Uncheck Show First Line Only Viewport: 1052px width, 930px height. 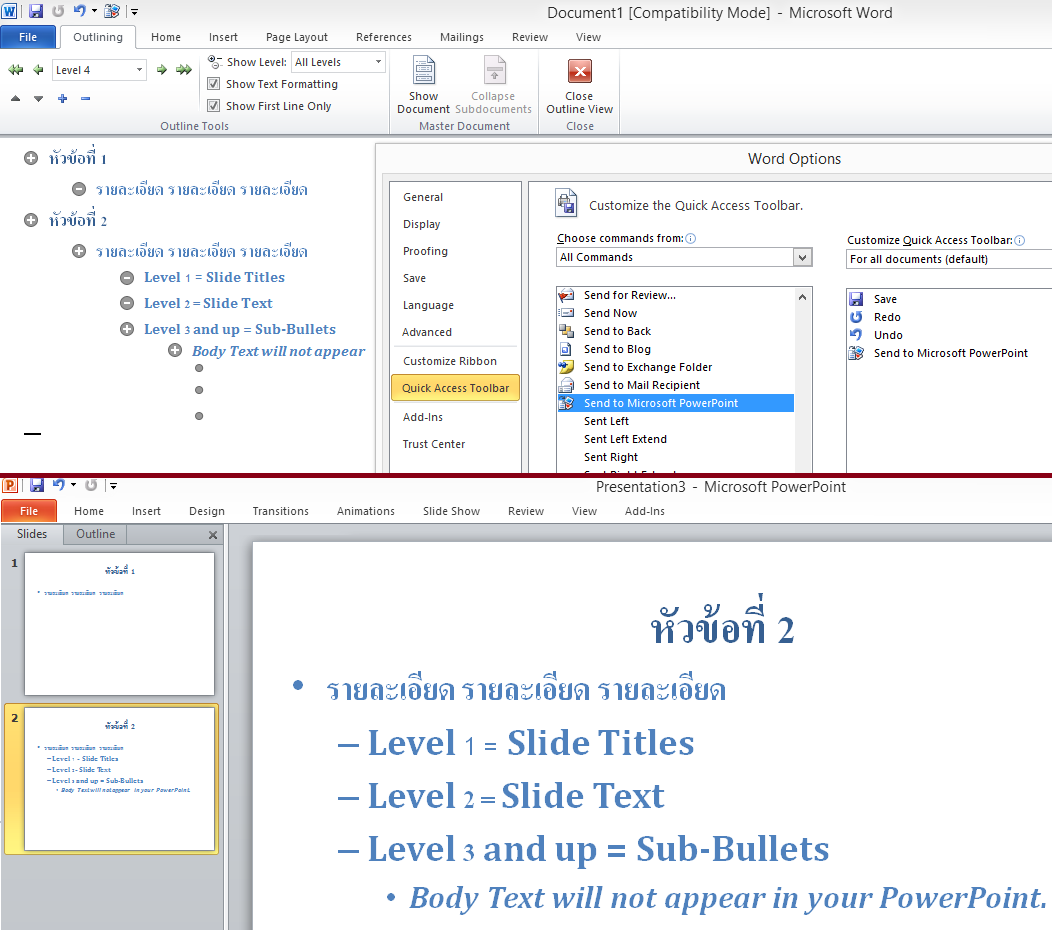[213, 106]
